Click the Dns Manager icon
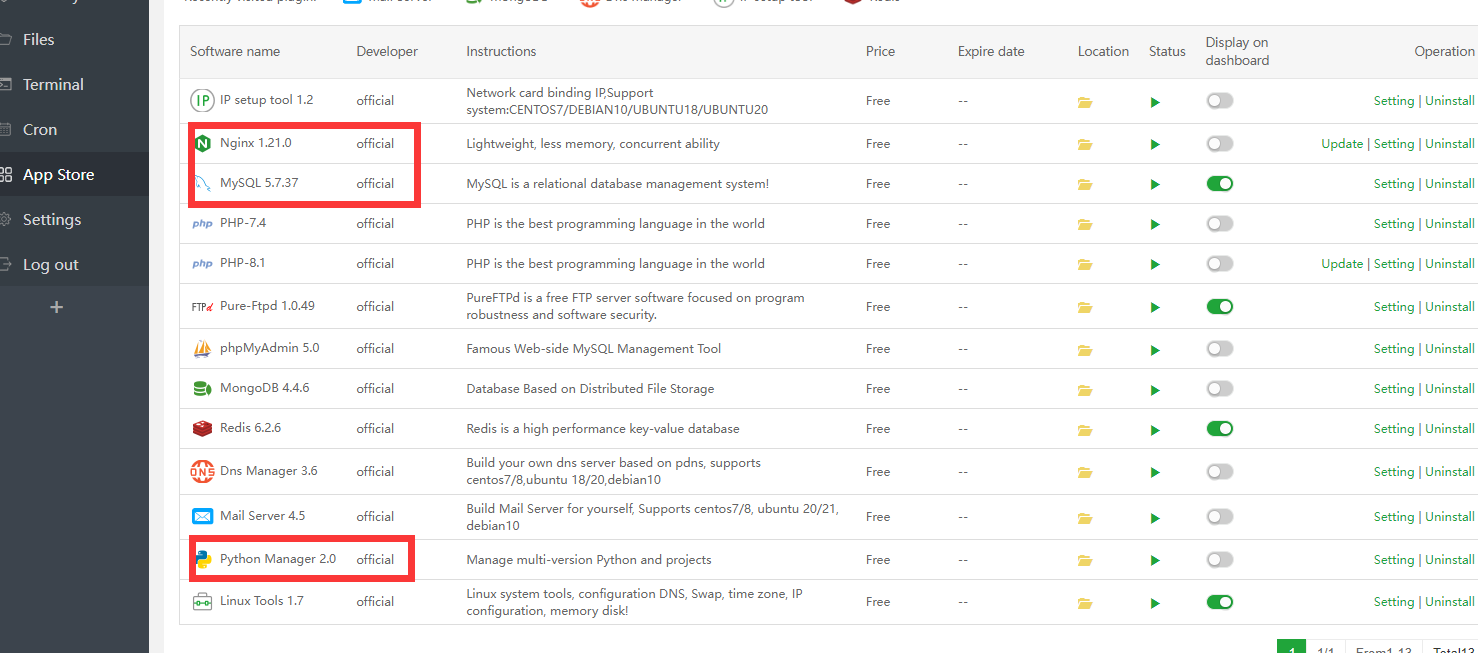This screenshot has height=653, width=1478. [x=202, y=471]
